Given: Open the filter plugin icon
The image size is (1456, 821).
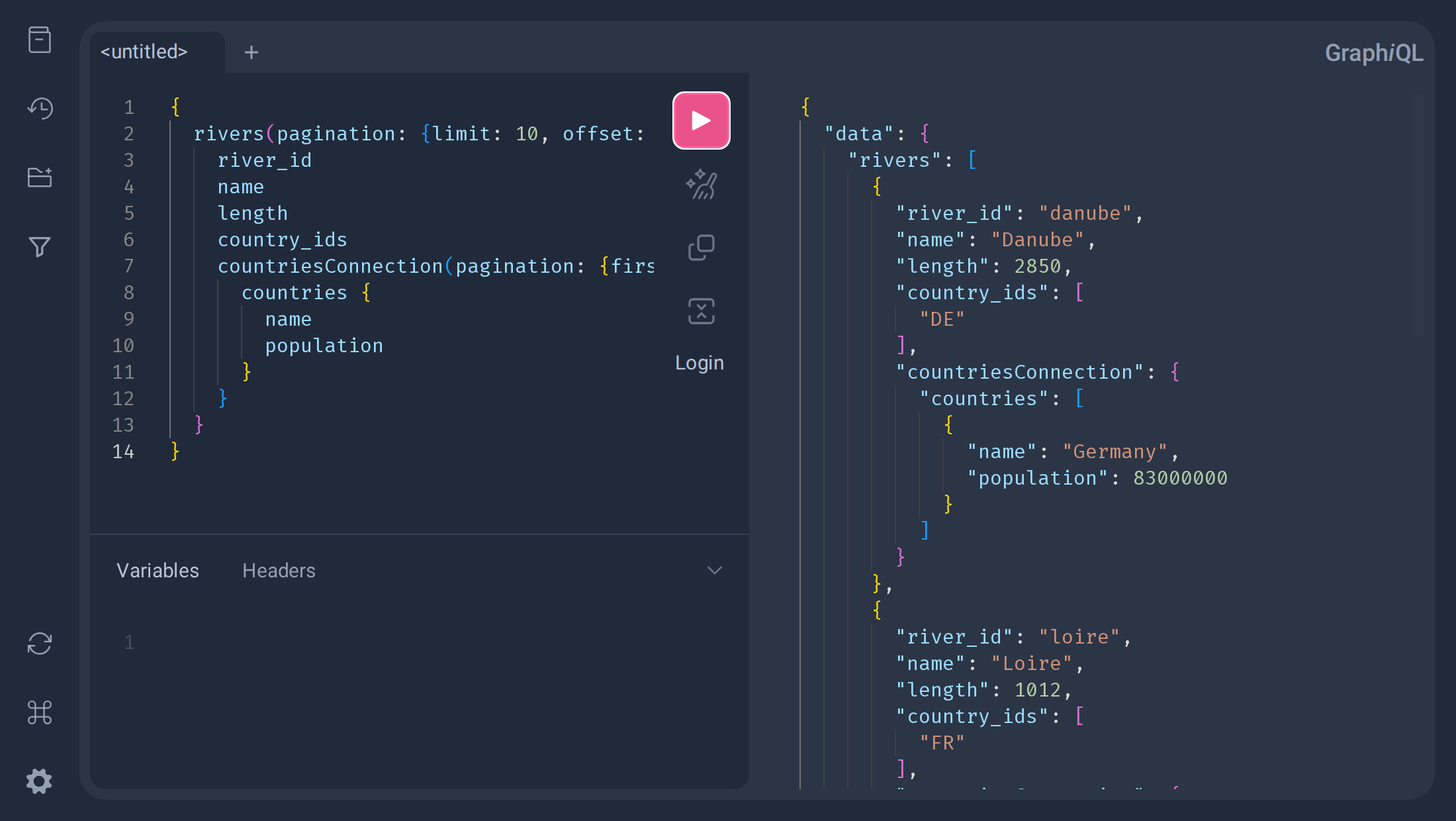Looking at the screenshot, I should (x=40, y=246).
